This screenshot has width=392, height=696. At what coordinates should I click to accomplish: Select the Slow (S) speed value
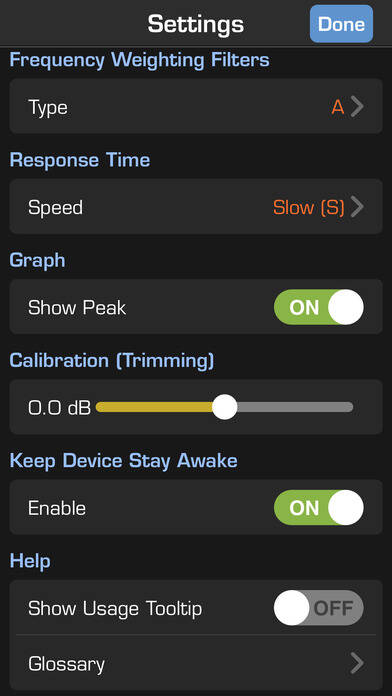309,207
